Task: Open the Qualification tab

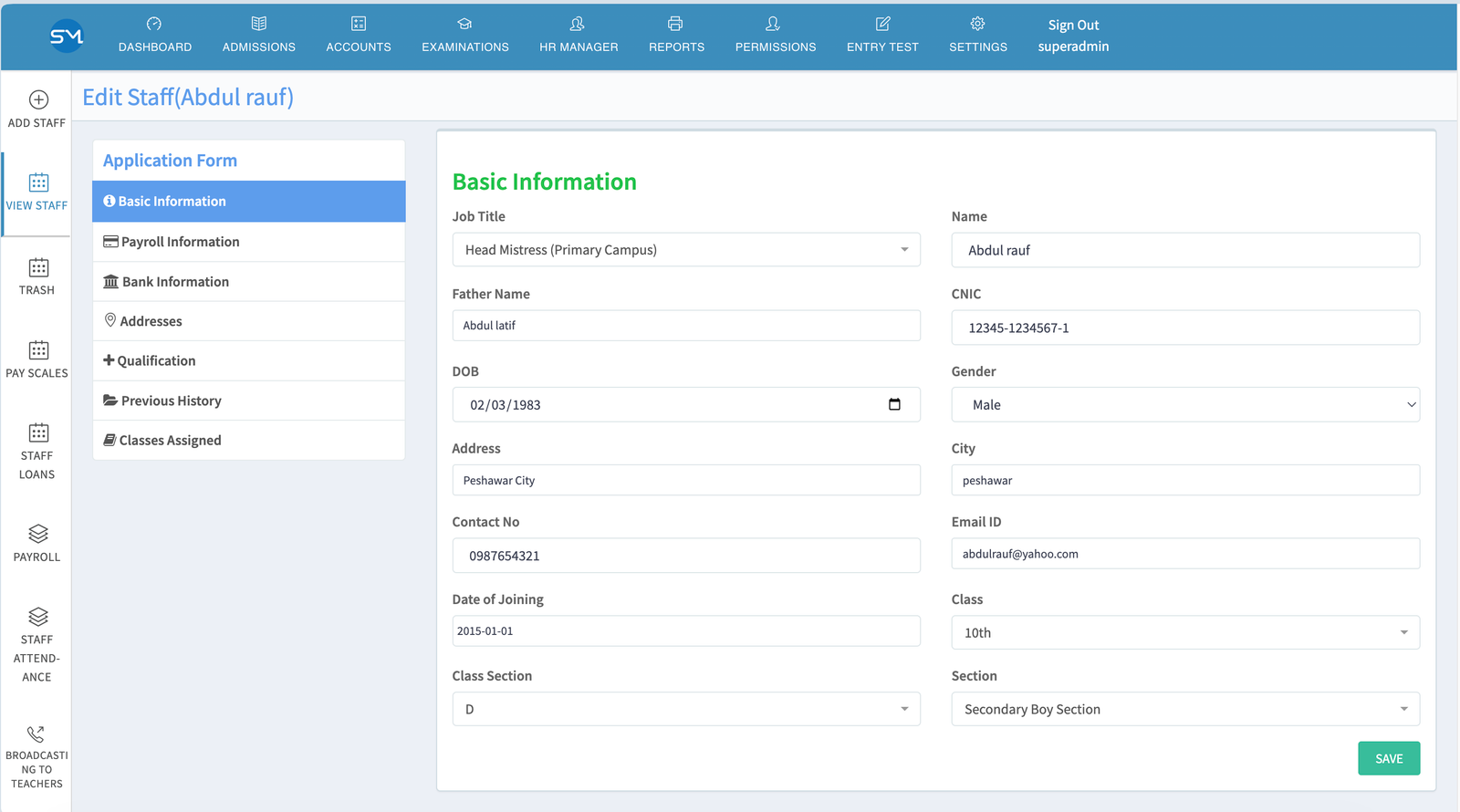Action: [249, 361]
